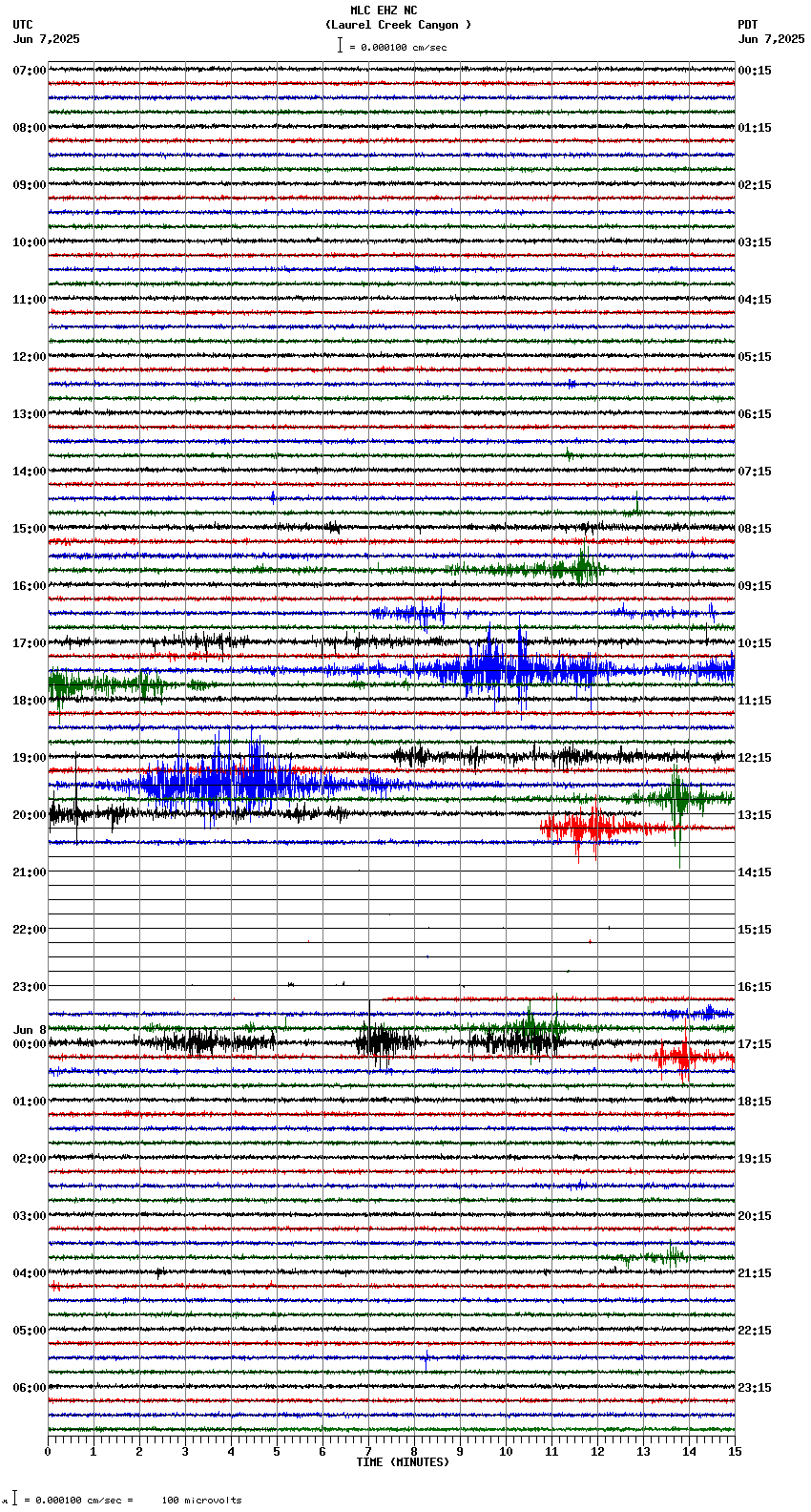Screen dimensions: 811x1512
Task: Click the '16:00' UTC time label
Action: tap(30, 586)
